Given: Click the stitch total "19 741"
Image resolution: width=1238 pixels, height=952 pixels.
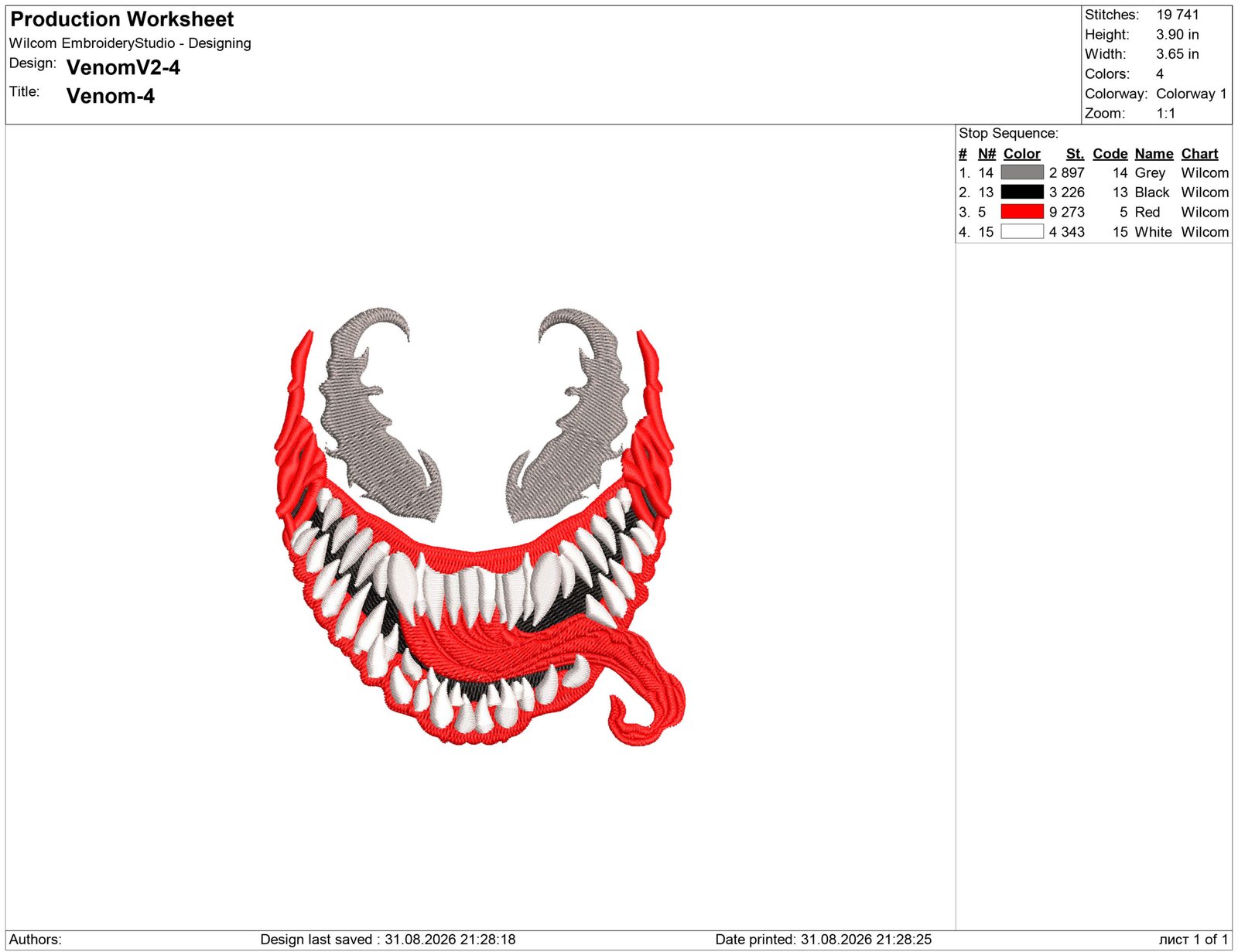Looking at the screenshot, I should pyautogui.click(x=1178, y=15).
